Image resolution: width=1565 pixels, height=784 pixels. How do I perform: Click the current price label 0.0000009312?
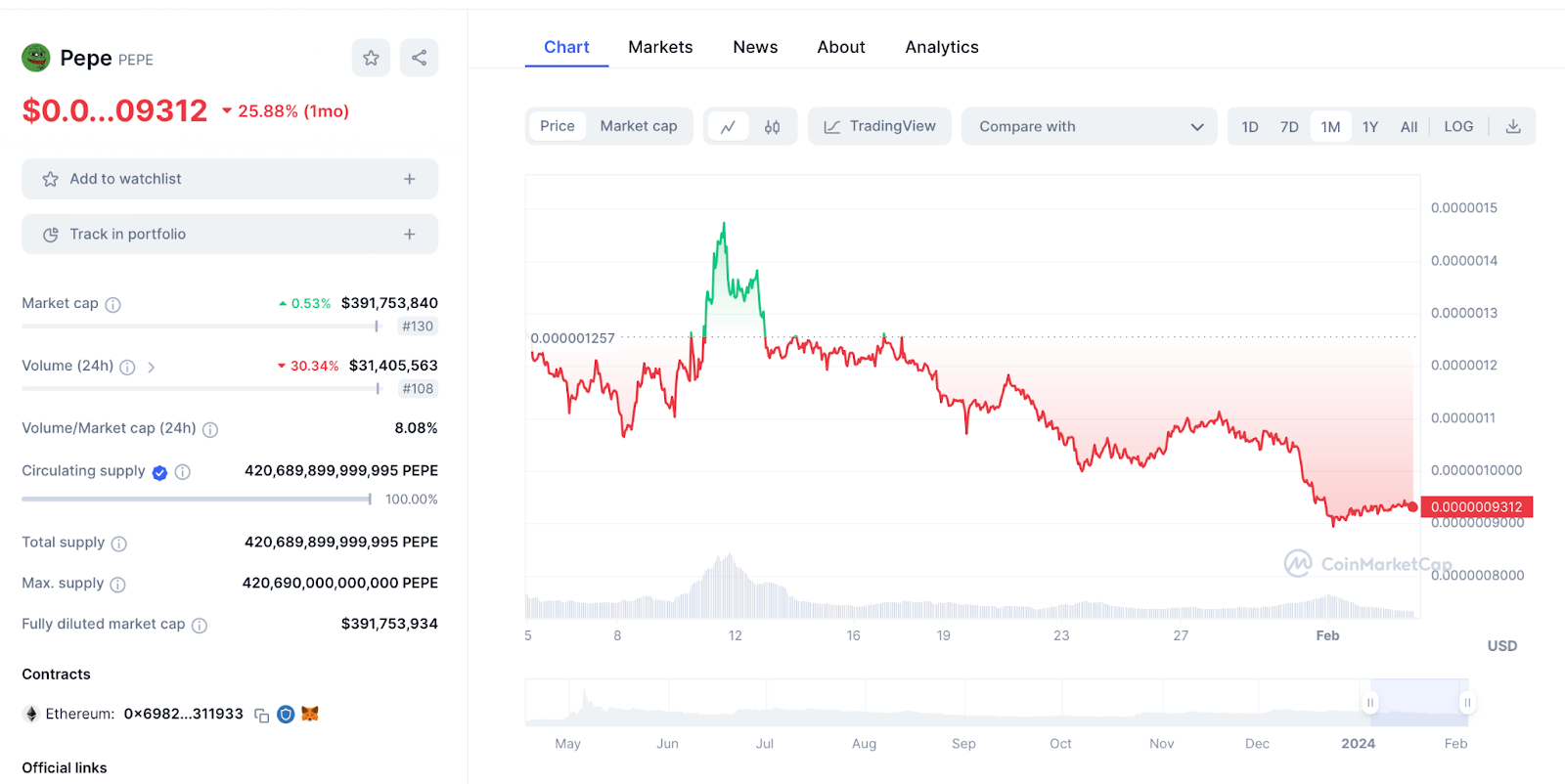(1477, 506)
